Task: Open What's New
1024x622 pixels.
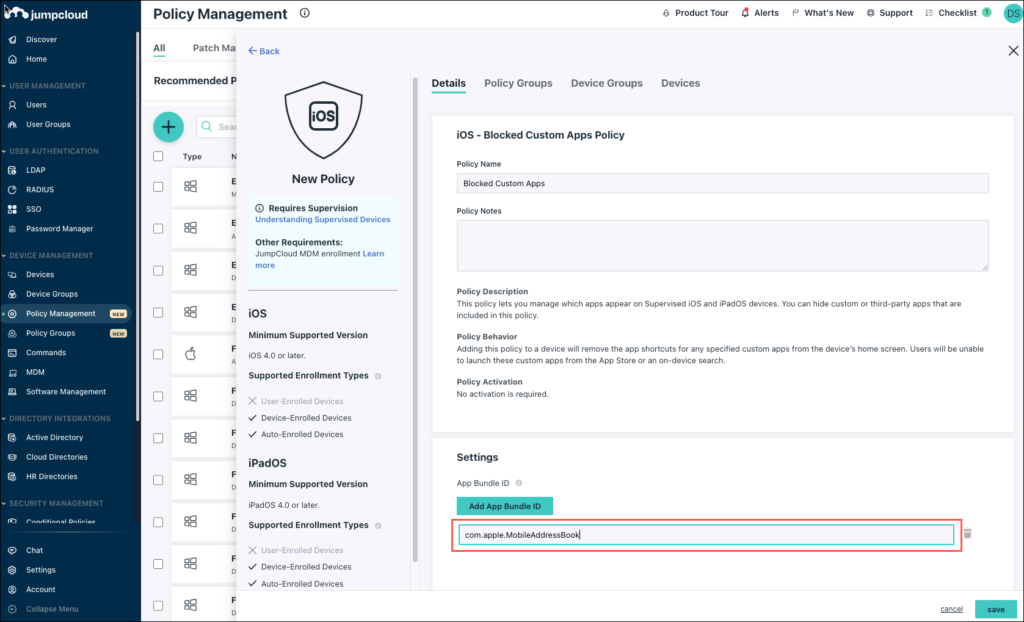Action: pyautogui.click(x=822, y=13)
